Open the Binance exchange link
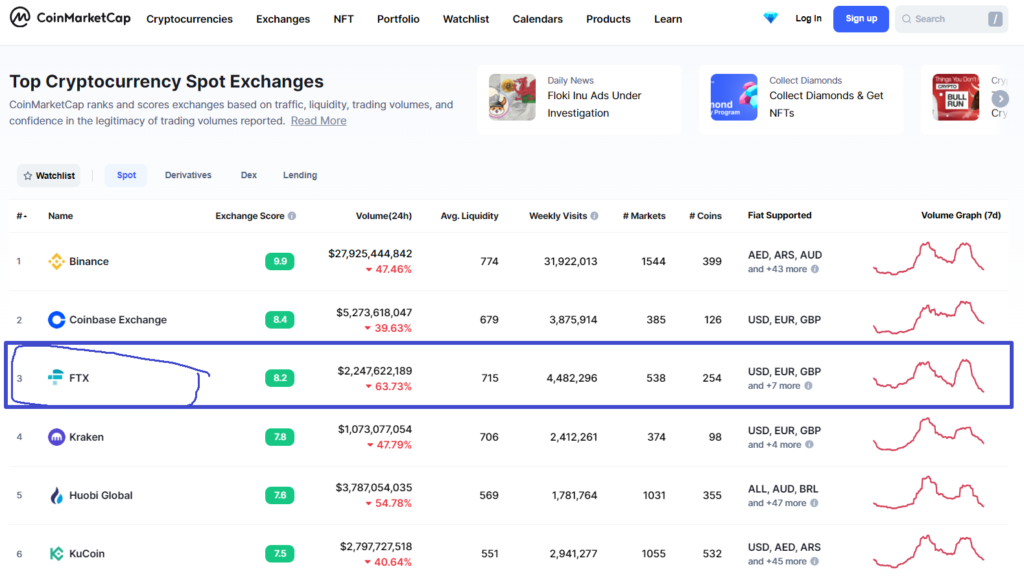The height and width of the screenshot is (580, 1024). click(89, 261)
